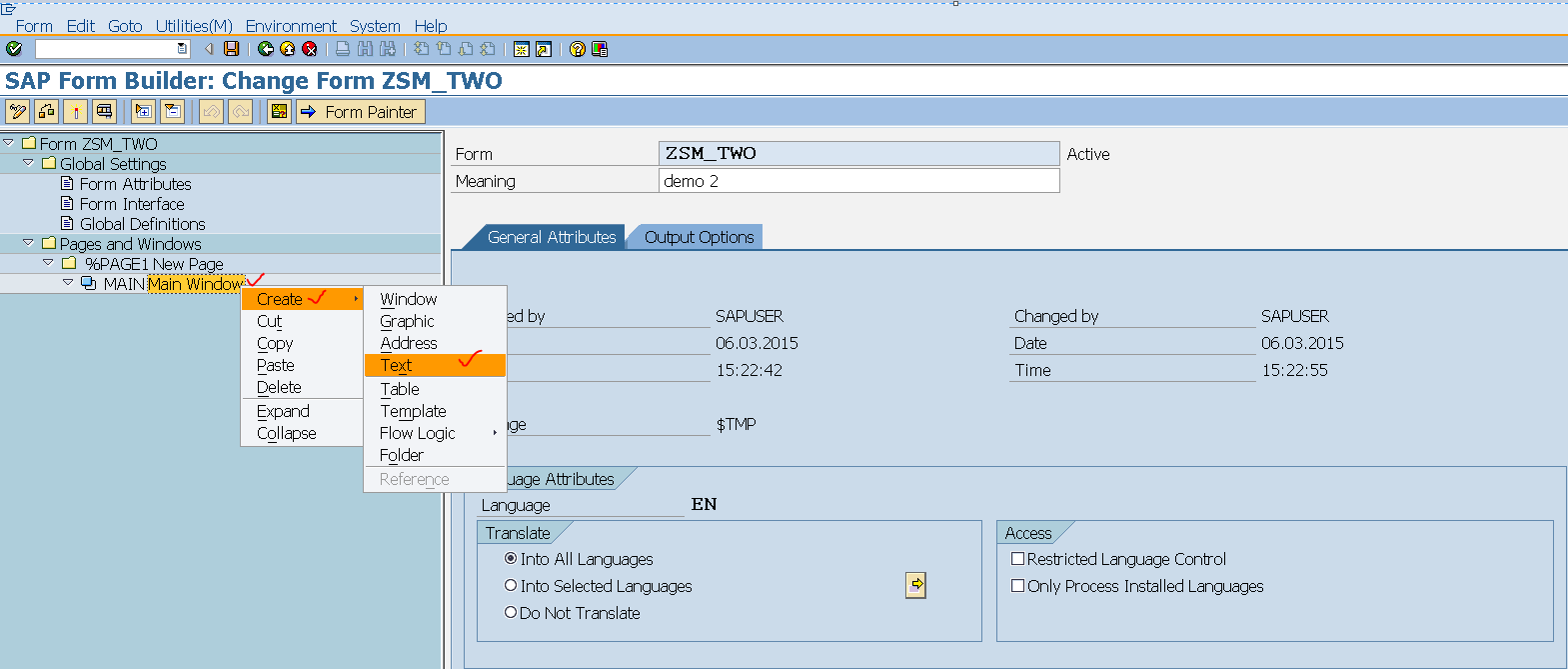Open the Environment menu

tap(291, 26)
